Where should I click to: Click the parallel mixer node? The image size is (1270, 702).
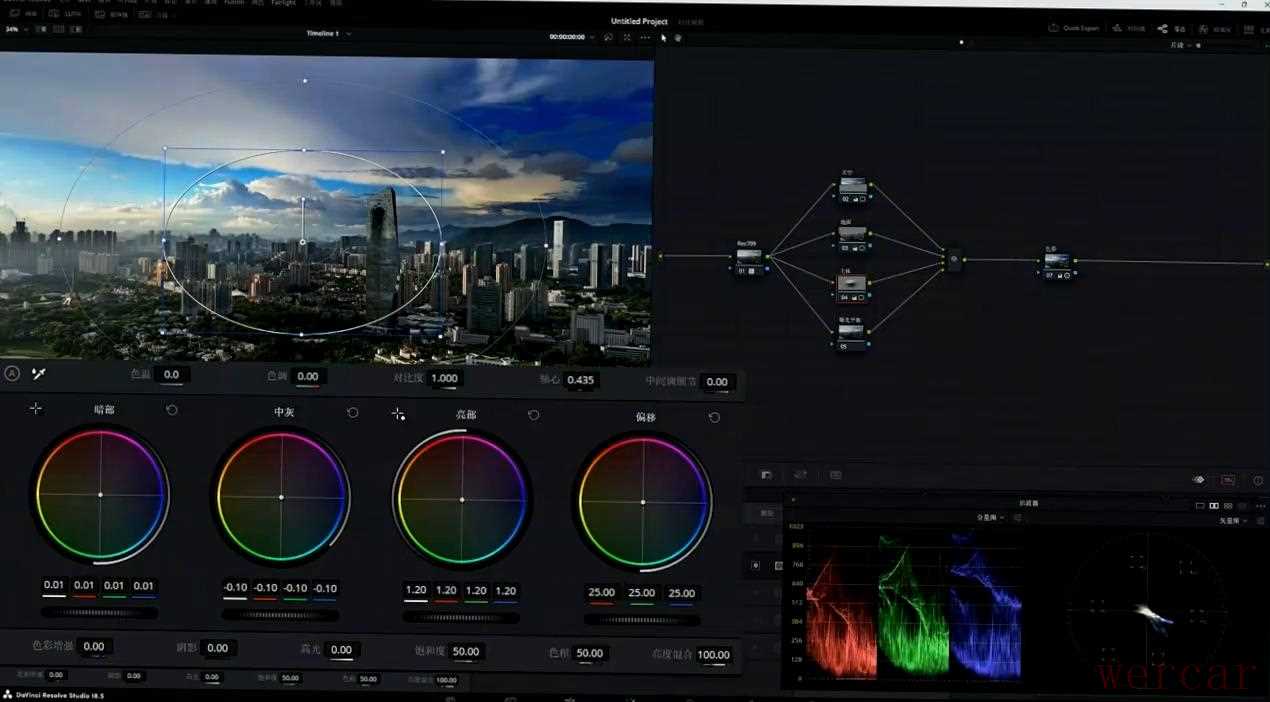(953, 258)
